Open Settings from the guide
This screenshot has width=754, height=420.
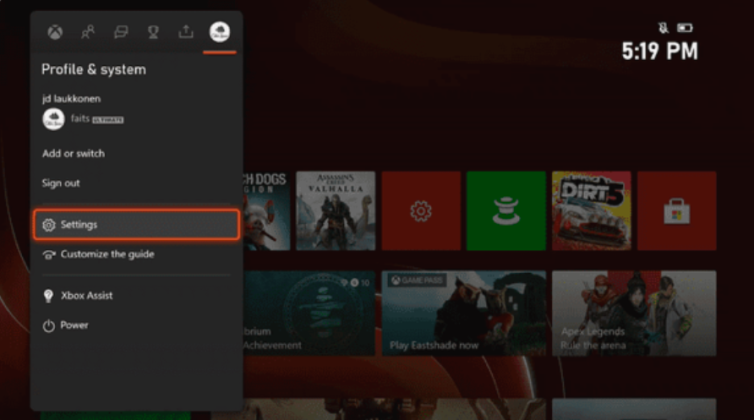(137, 225)
